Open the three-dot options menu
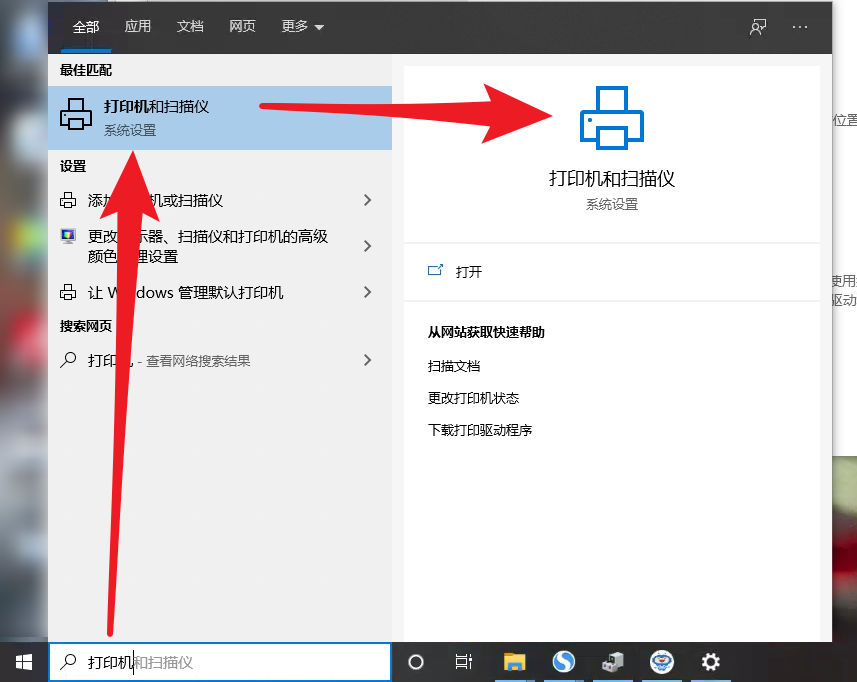857x682 pixels. click(800, 27)
